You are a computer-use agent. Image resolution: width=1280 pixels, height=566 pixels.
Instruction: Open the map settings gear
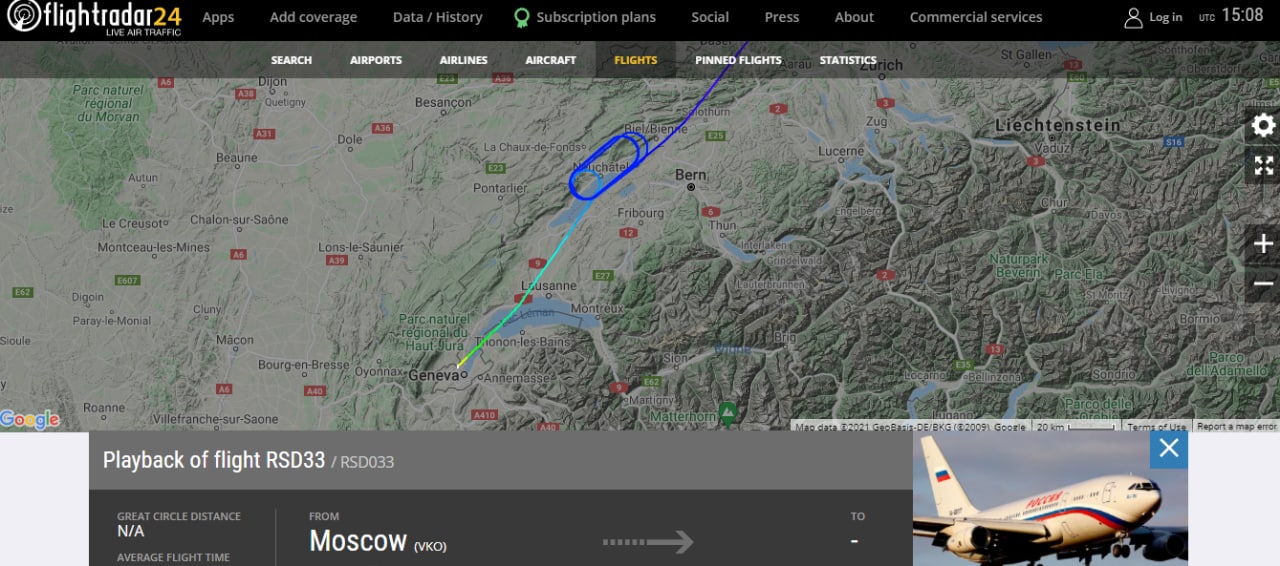click(x=1263, y=126)
